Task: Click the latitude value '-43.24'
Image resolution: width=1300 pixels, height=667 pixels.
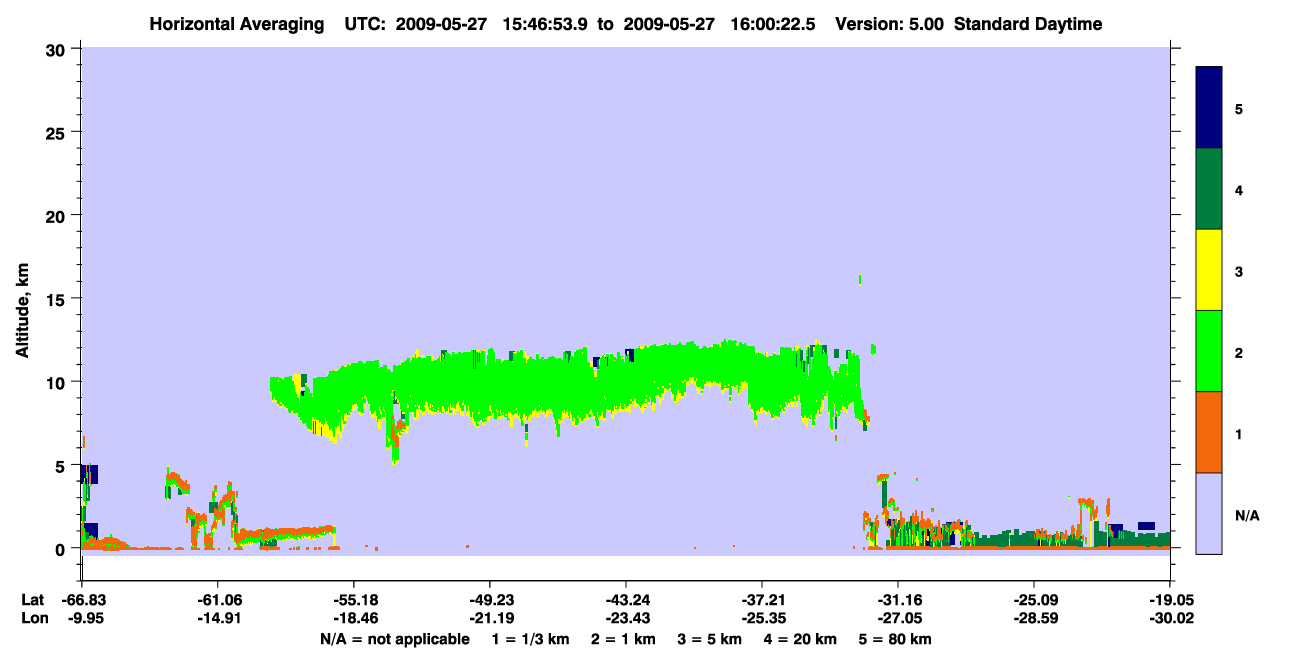Action: click(625, 600)
